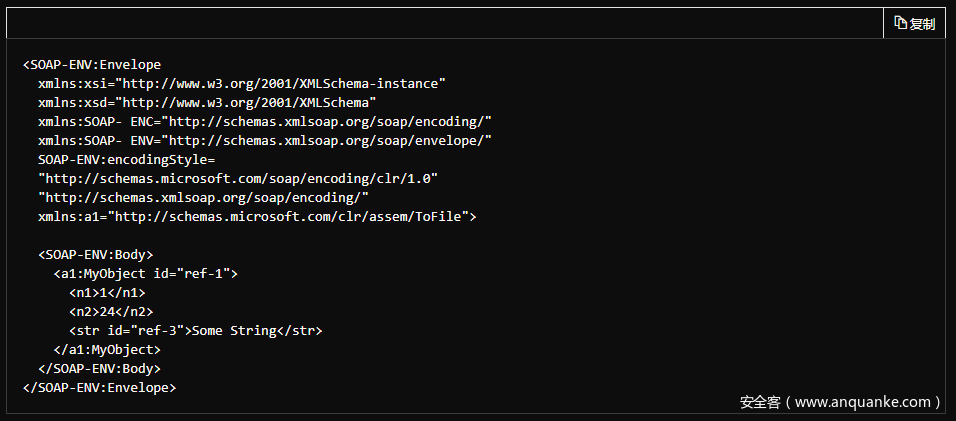This screenshot has height=421, width=956.
Task: Click the closing </SOAP-ENV:Envelope> tag
Action: pos(100,387)
